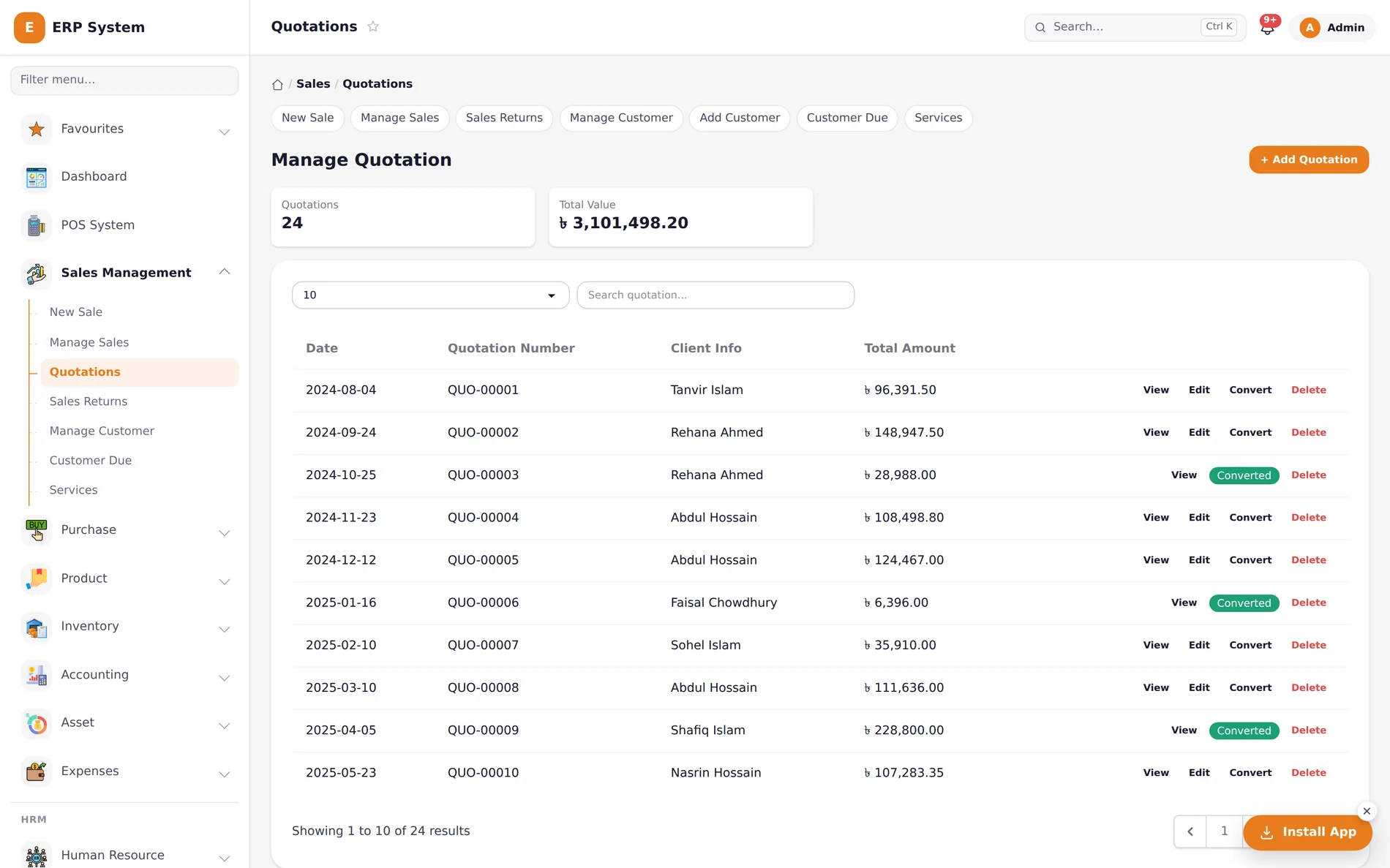The height and width of the screenshot is (868, 1390).
Task: Click Install App button
Action: 1307,832
